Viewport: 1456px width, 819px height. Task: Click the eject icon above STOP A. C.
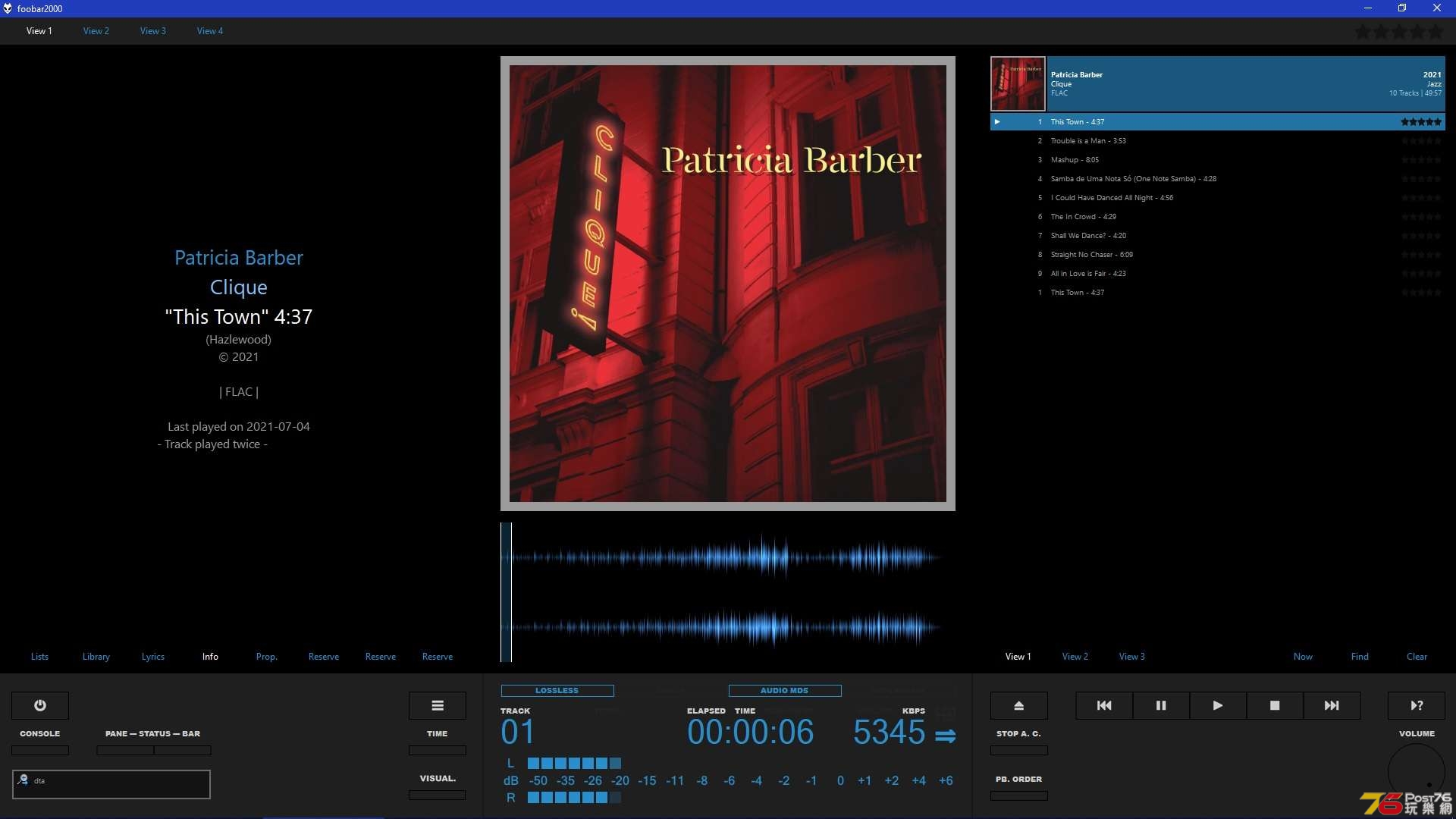[1019, 705]
